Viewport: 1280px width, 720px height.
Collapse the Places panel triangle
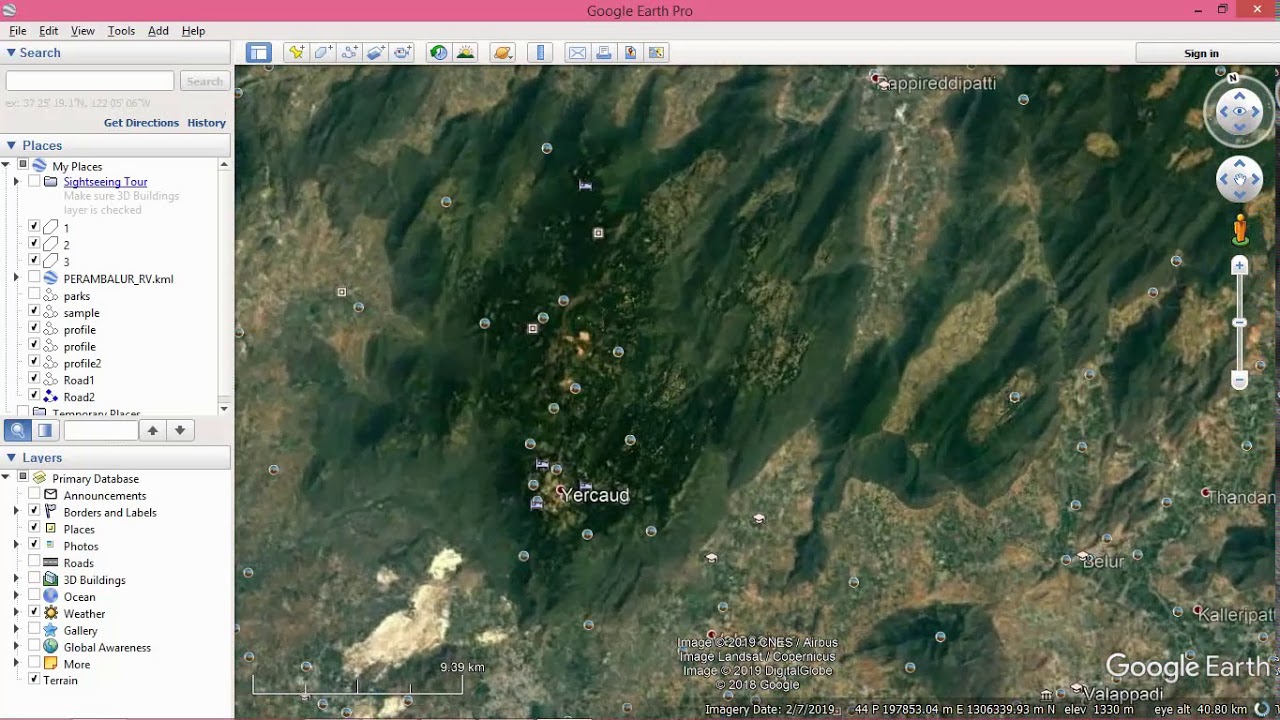11,145
